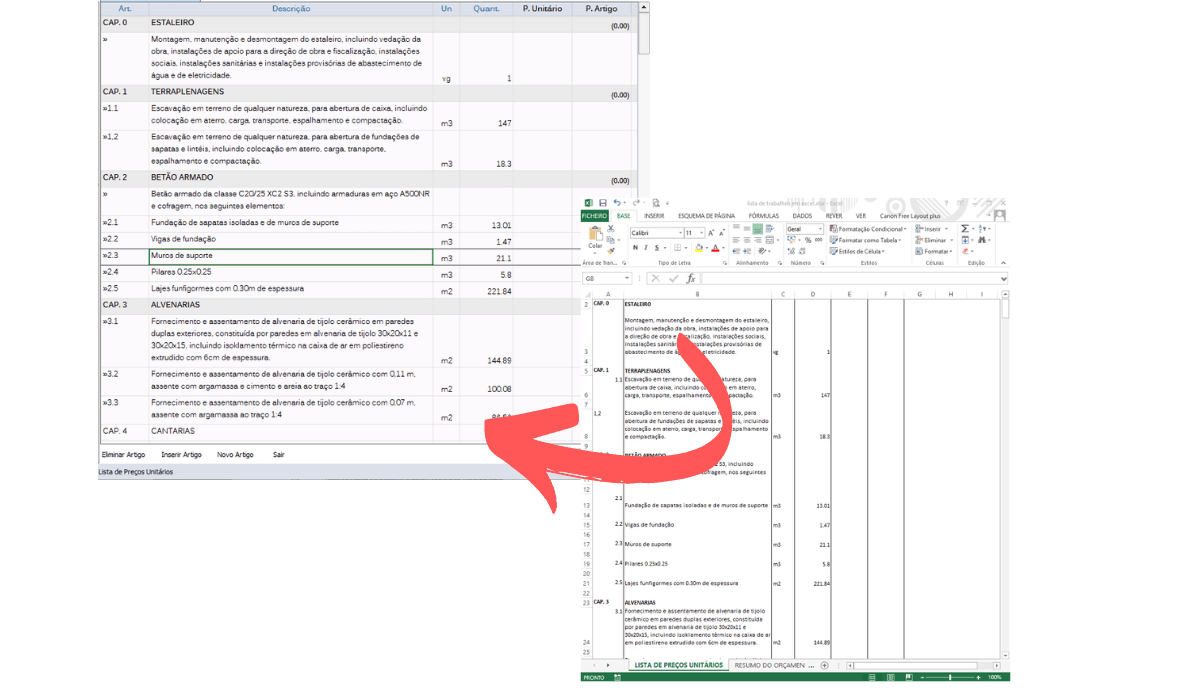Click the thousands separator 000 icon
Screen dimensions: 1200x700
click(x=818, y=240)
